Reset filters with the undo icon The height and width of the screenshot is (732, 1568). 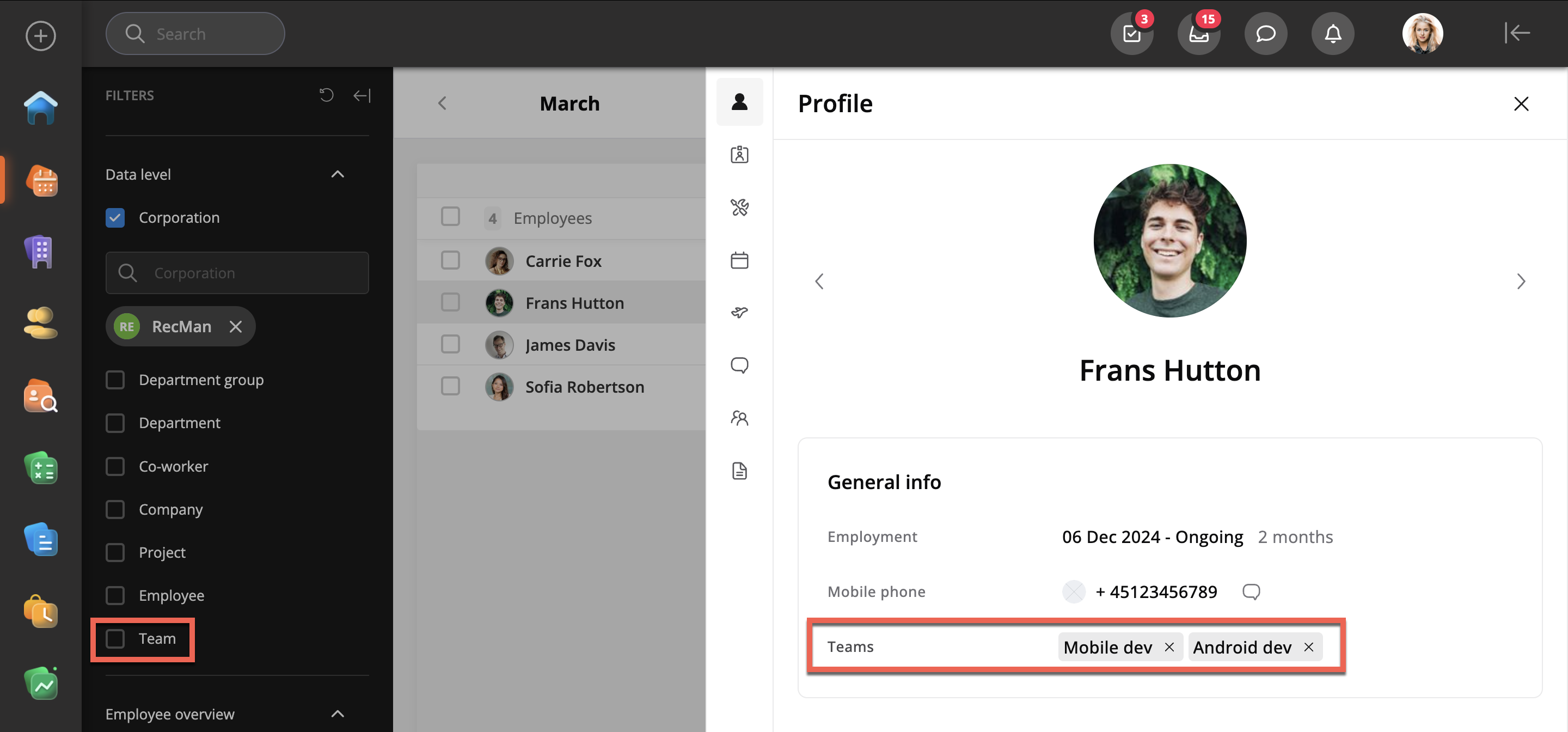pos(327,95)
